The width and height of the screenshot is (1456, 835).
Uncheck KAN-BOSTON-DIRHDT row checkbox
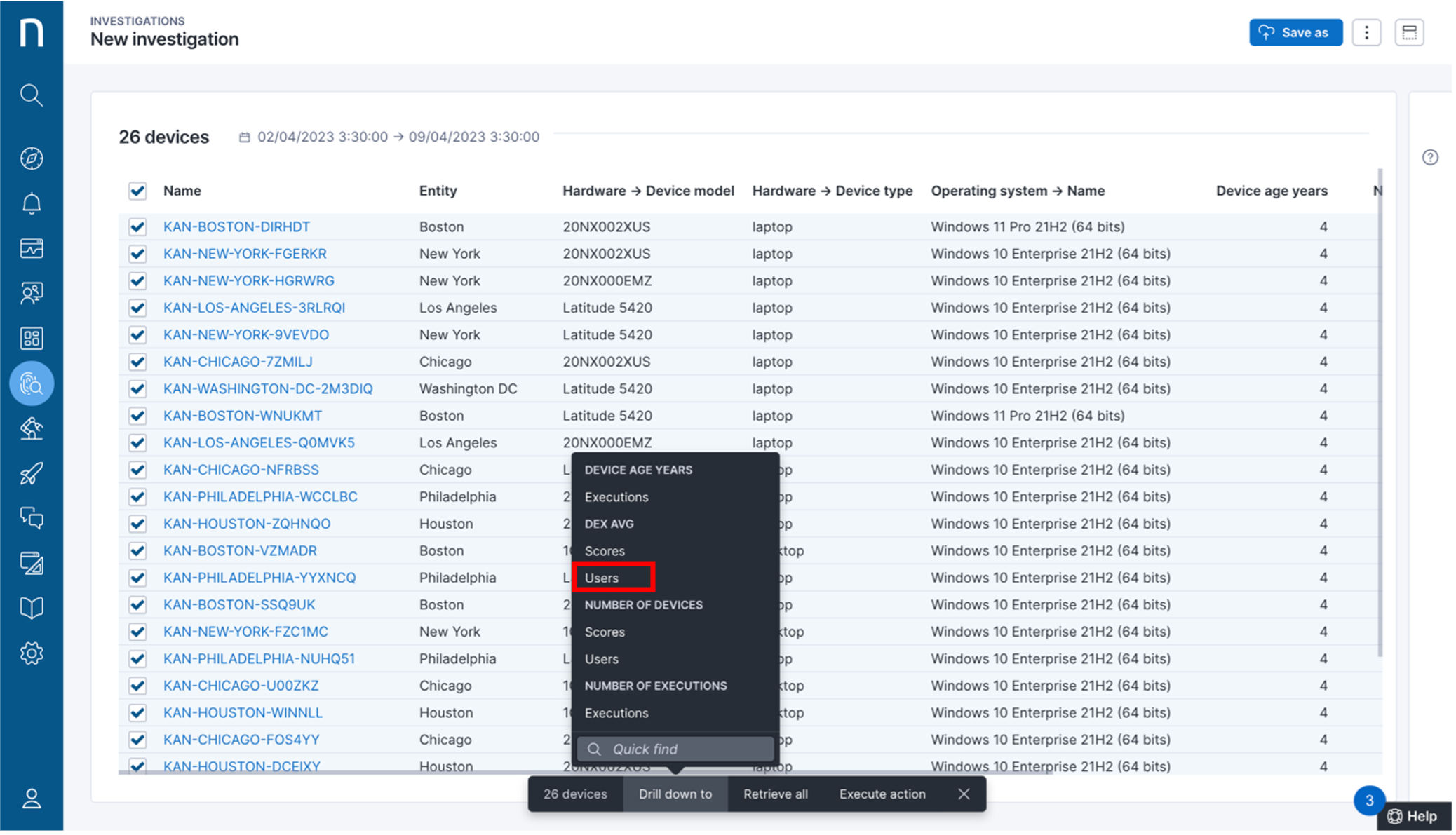tap(137, 226)
